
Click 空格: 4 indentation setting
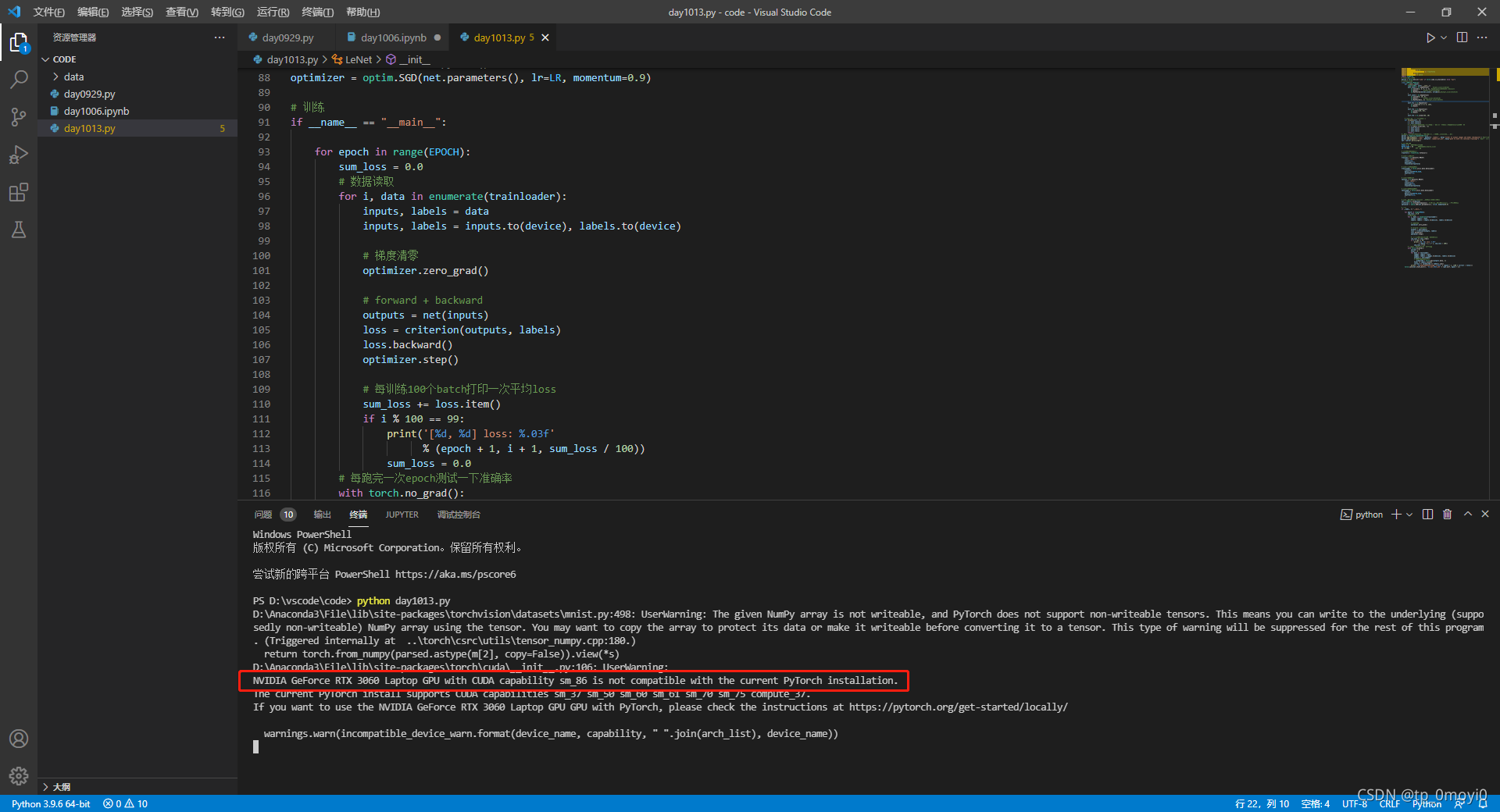point(1316,803)
